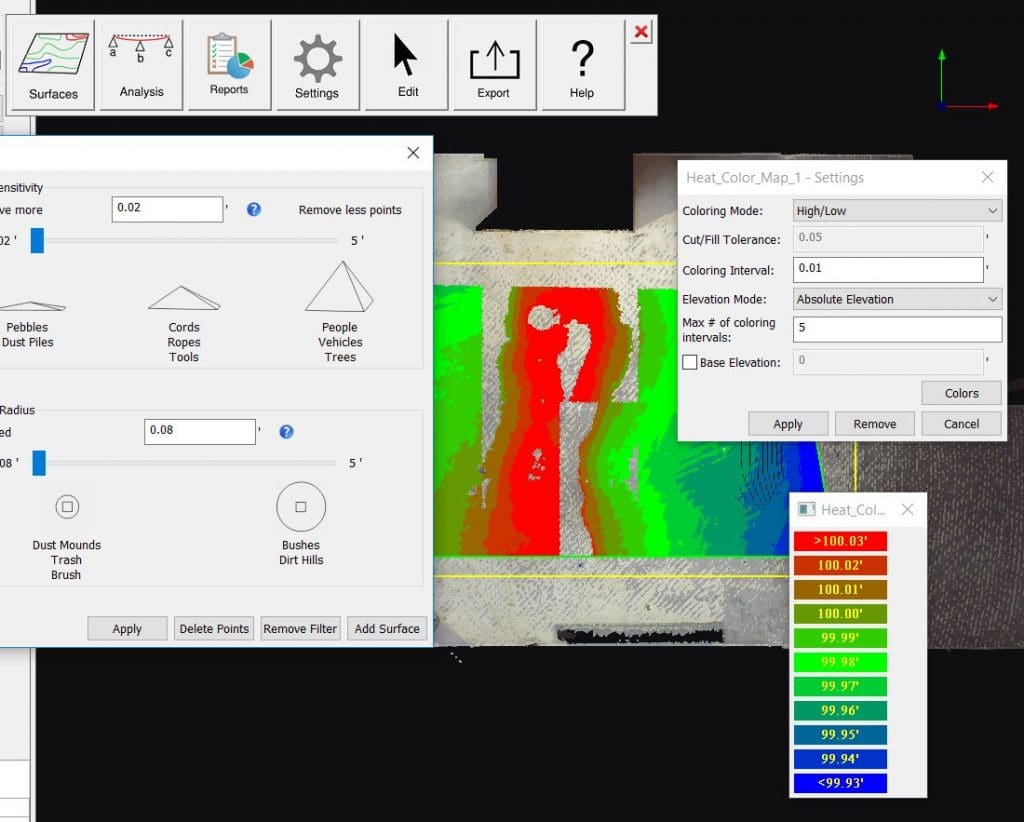This screenshot has height=822, width=1024.
Task: Click the radius help icon beside 0.08
Action: coord(286,432)
